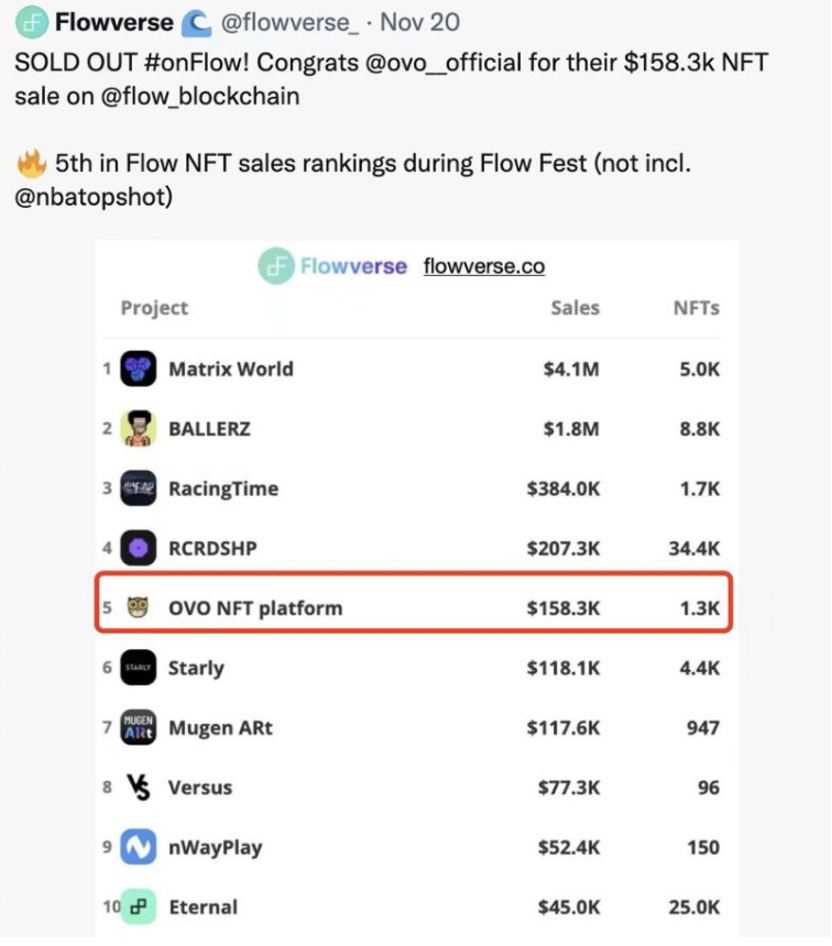Click the Eternal green icon
Viewport: 832px width, 946px height.
(x=138, y=907)
